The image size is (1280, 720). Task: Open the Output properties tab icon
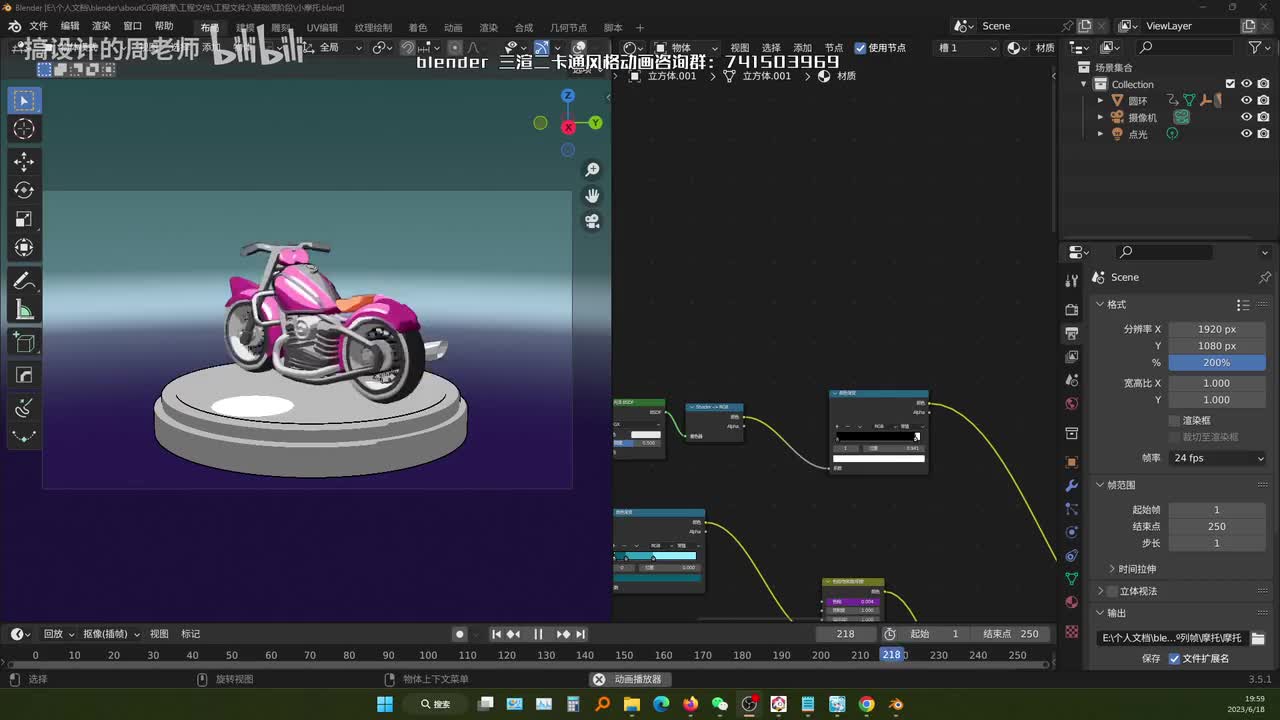[1072, 333]
